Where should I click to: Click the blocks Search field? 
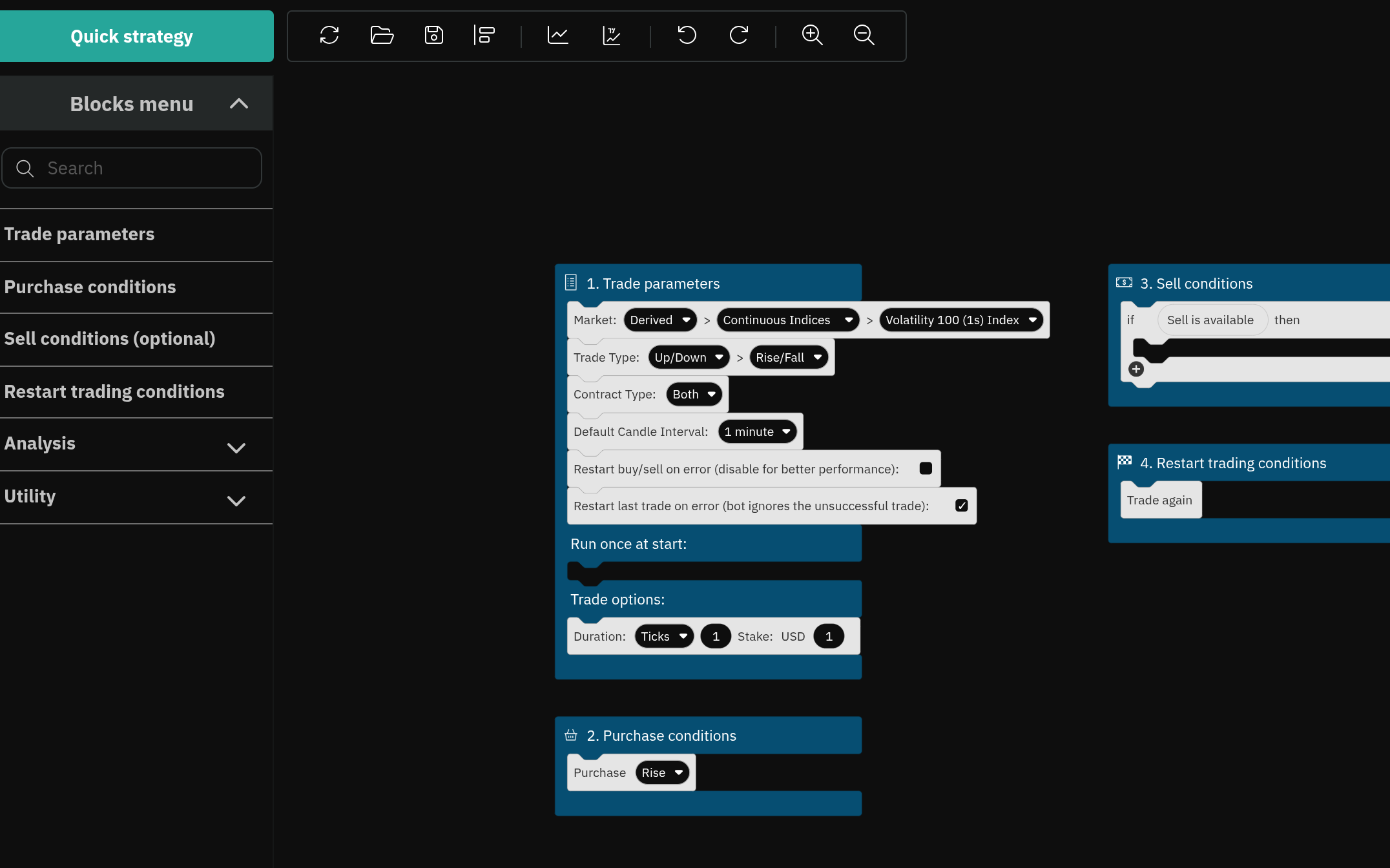[x=132, y=169]
